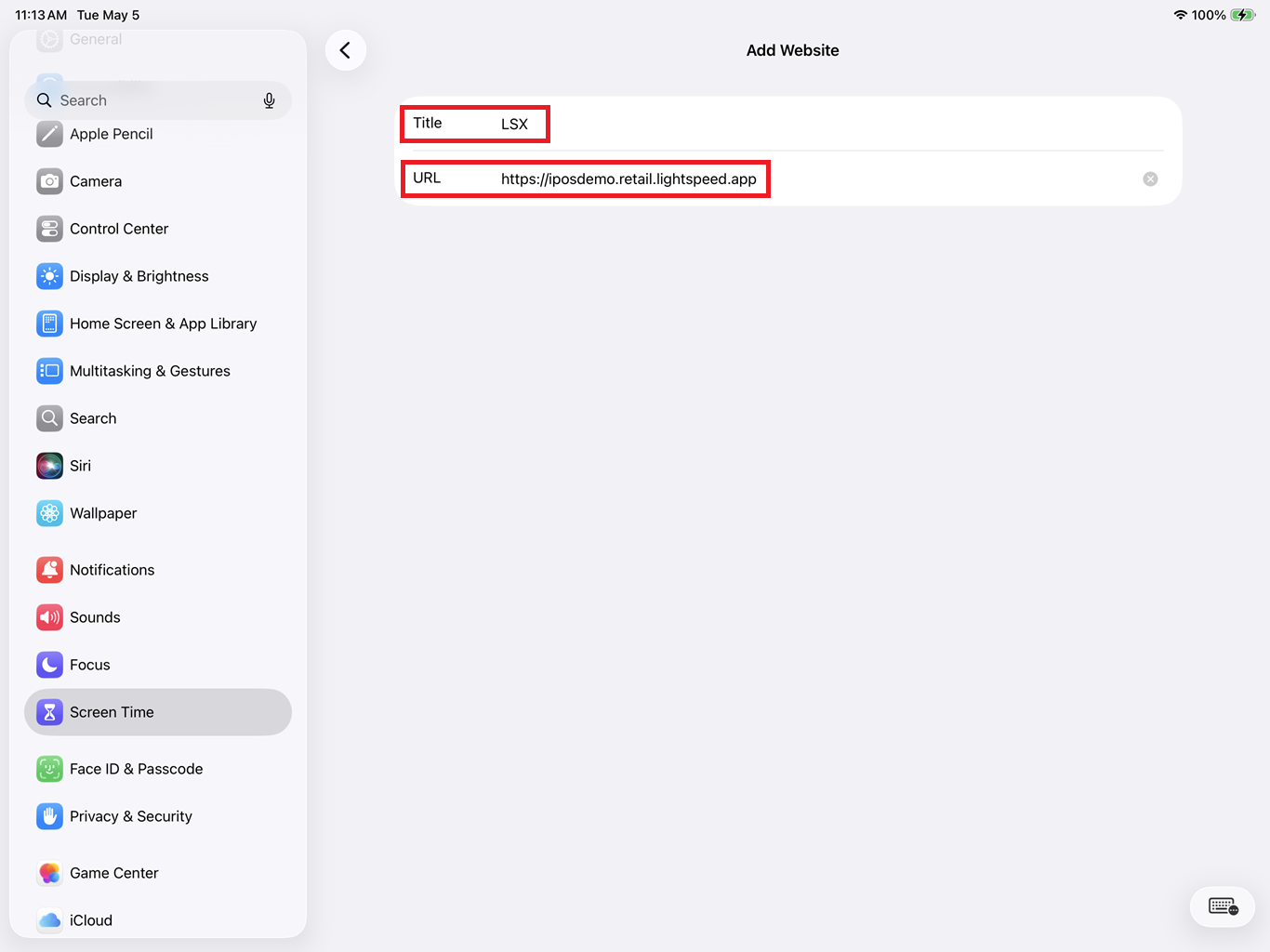Tap the settings Search field
Viewport: 1270px width, 952px height.
(158, 100)
